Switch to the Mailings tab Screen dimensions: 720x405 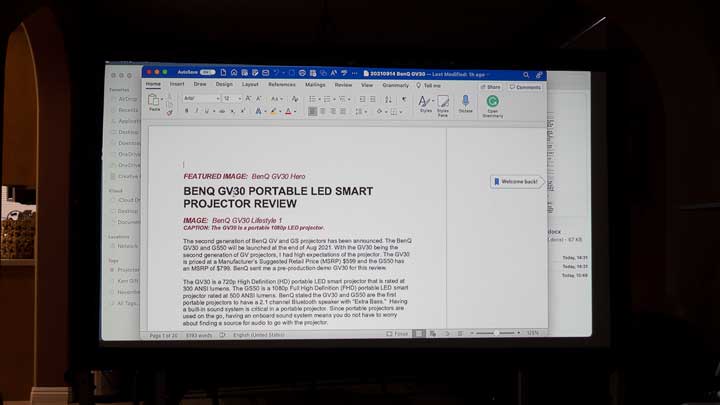click(x=315, y=85)
